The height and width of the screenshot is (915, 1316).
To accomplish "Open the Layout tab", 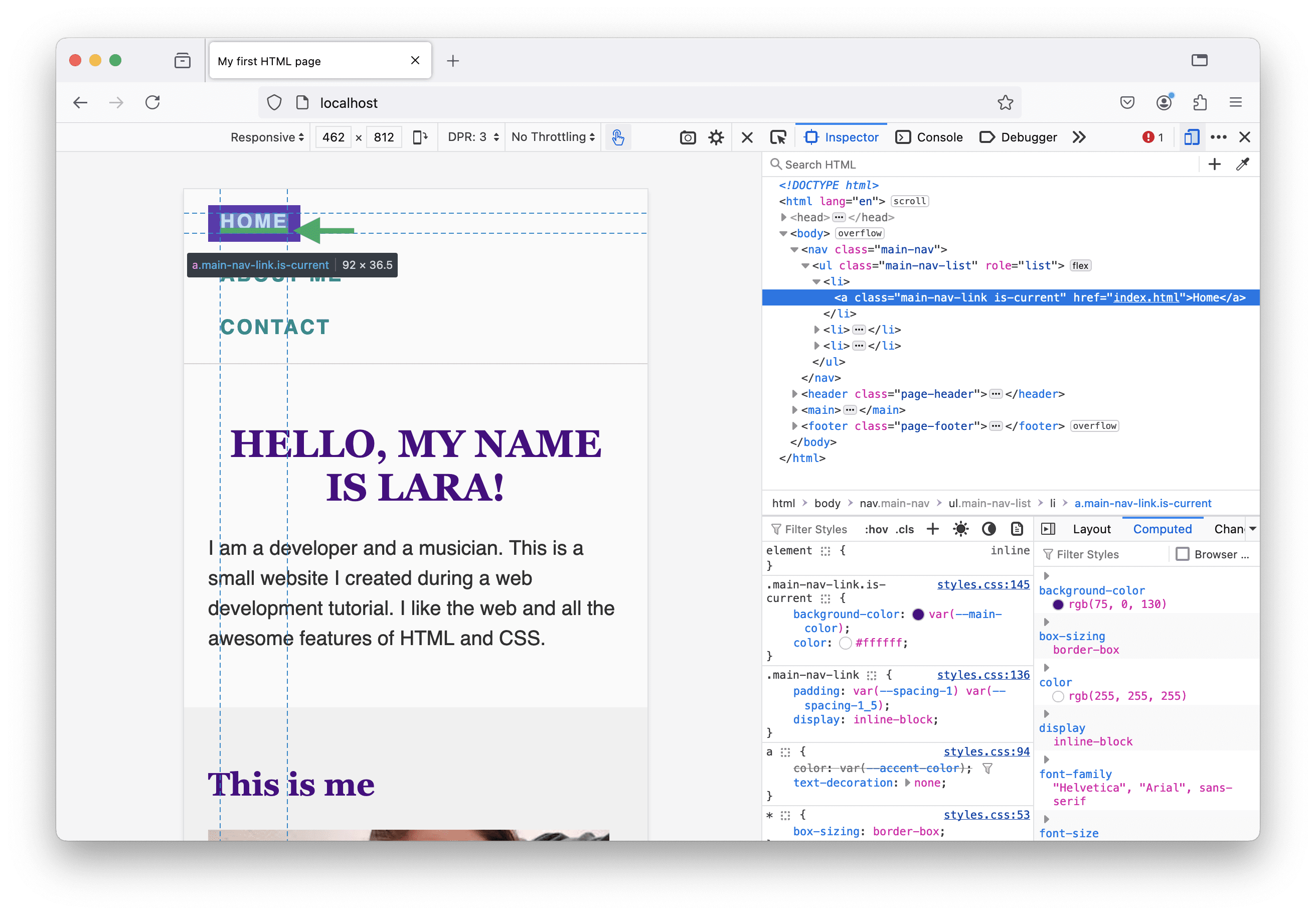I will [1091, 529].
